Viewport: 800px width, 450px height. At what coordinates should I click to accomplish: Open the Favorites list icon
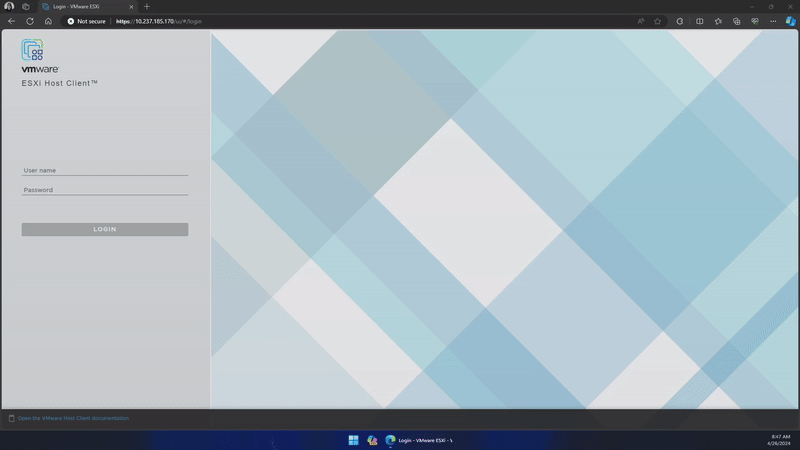tap(718, 21)
